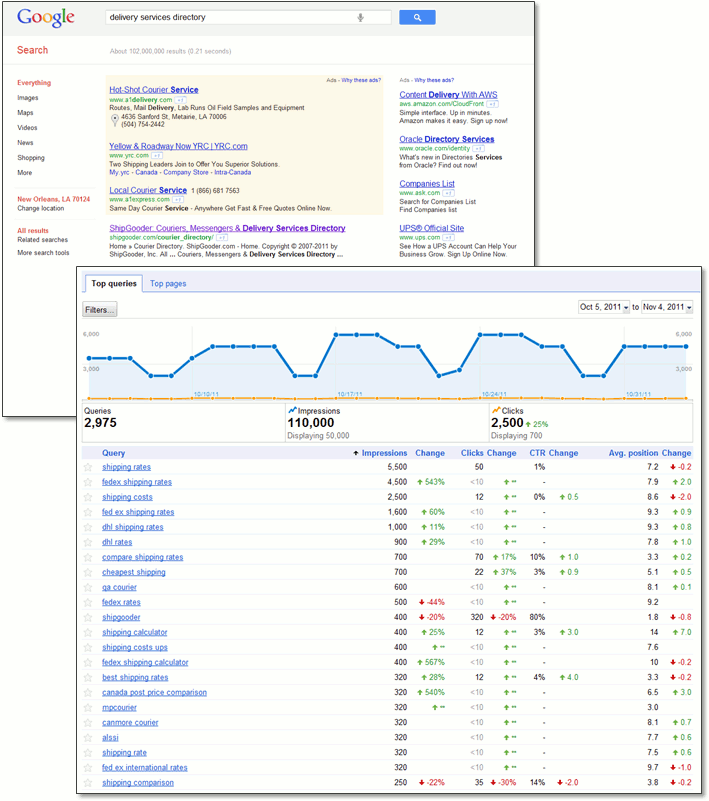Image resolution: width=709 pixels, height=801 pixels.
Task: Open 'fedex shipping calculator' query link
Action: [145, 663]
